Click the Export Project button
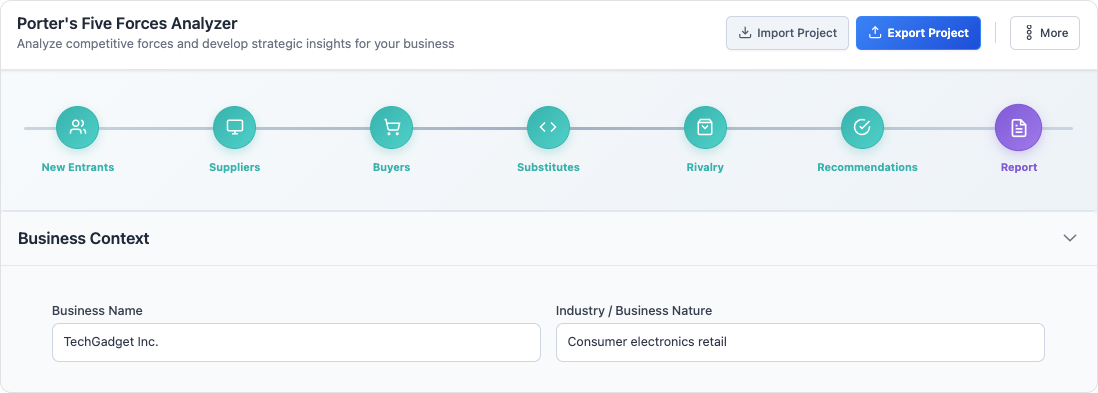 918,33
